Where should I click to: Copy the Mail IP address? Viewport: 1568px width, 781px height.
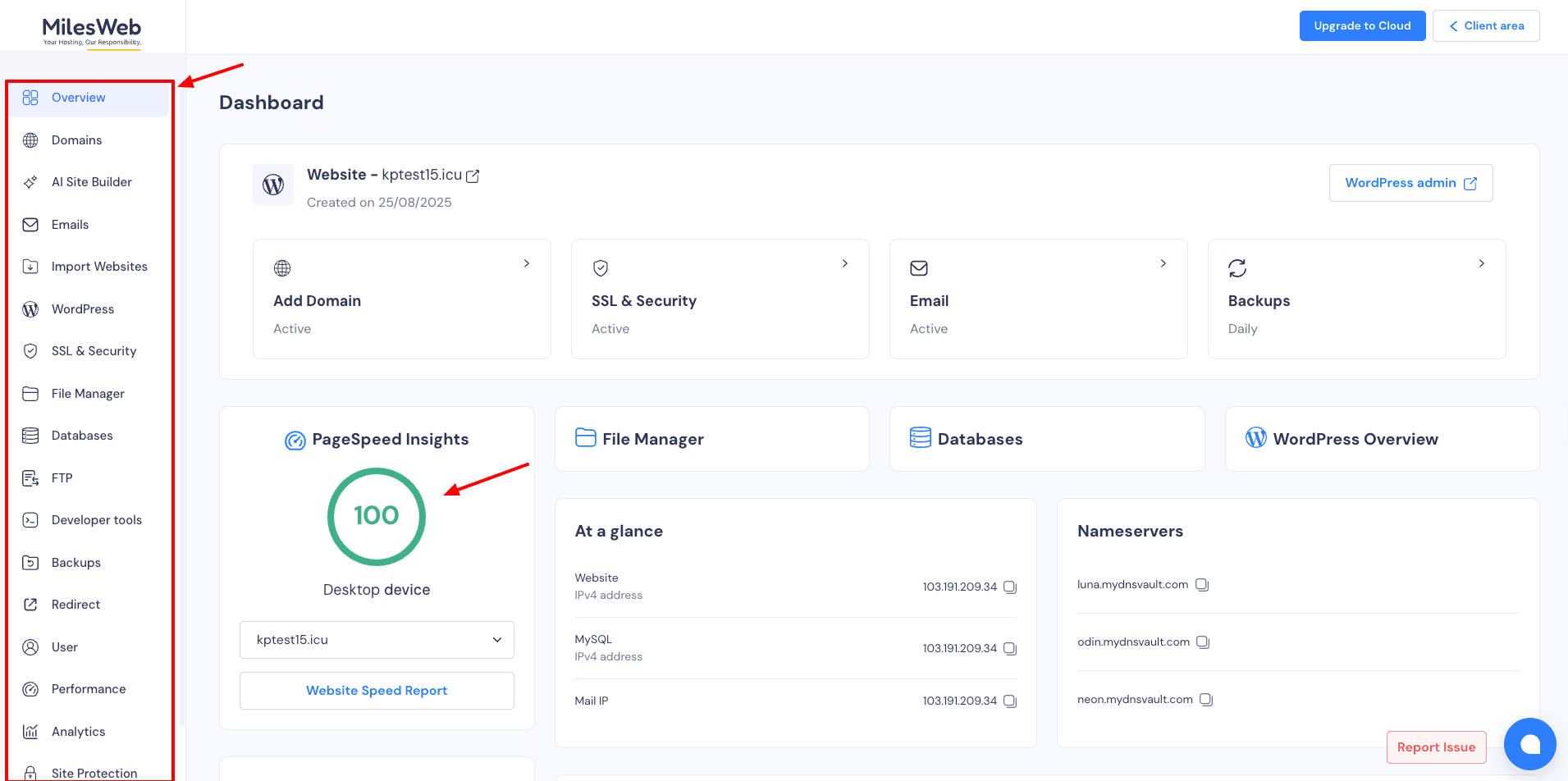[1010, 701]
